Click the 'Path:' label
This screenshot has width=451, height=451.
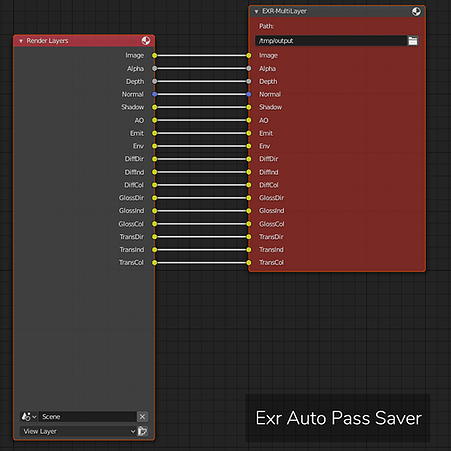(x=266, y=26)
